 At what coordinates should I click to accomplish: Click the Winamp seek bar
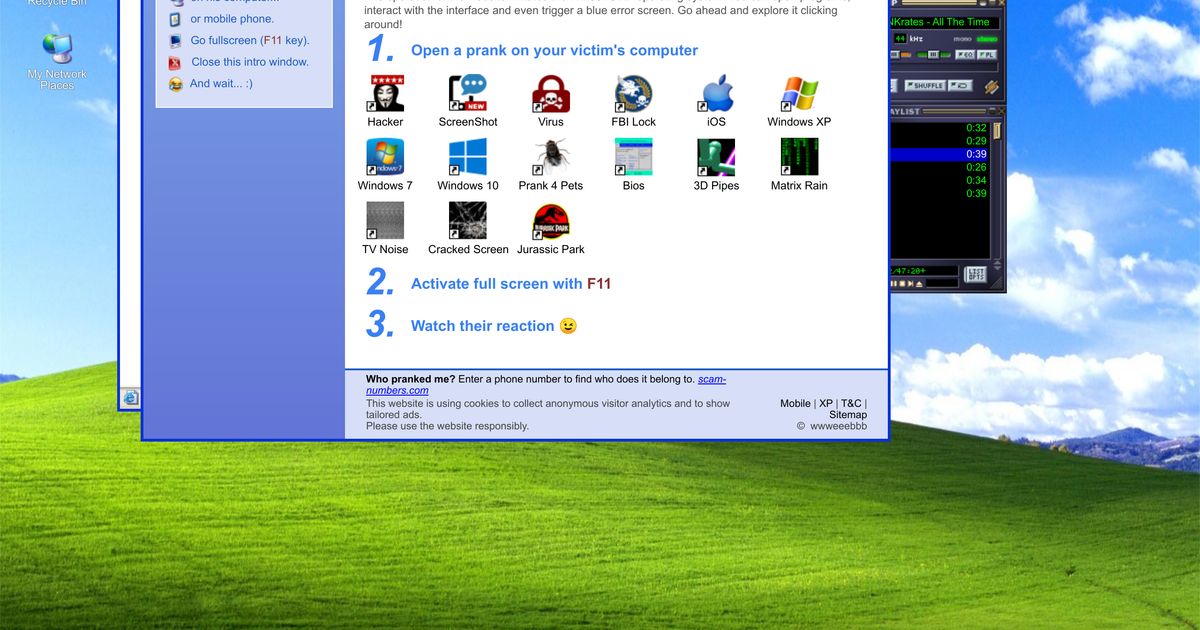tap(943, 67)
